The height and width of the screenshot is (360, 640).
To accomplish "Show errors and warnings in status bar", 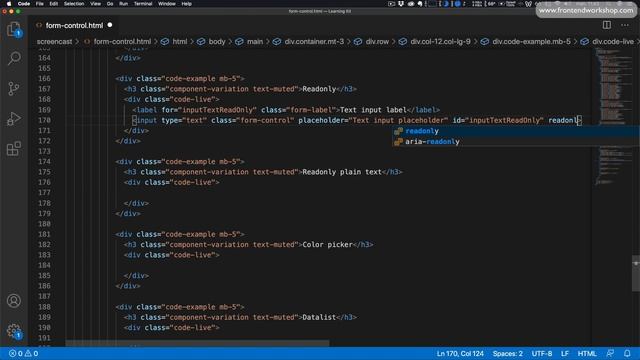I will 24,353.
